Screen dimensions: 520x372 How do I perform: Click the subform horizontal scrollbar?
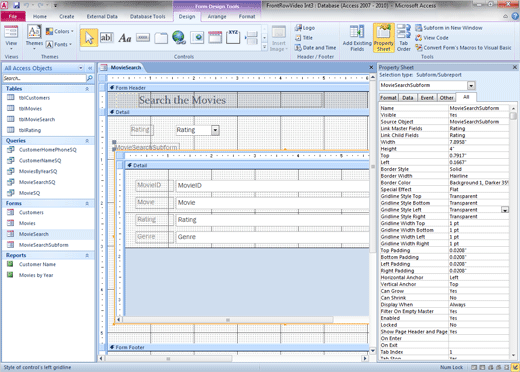(x=228, y=320)
